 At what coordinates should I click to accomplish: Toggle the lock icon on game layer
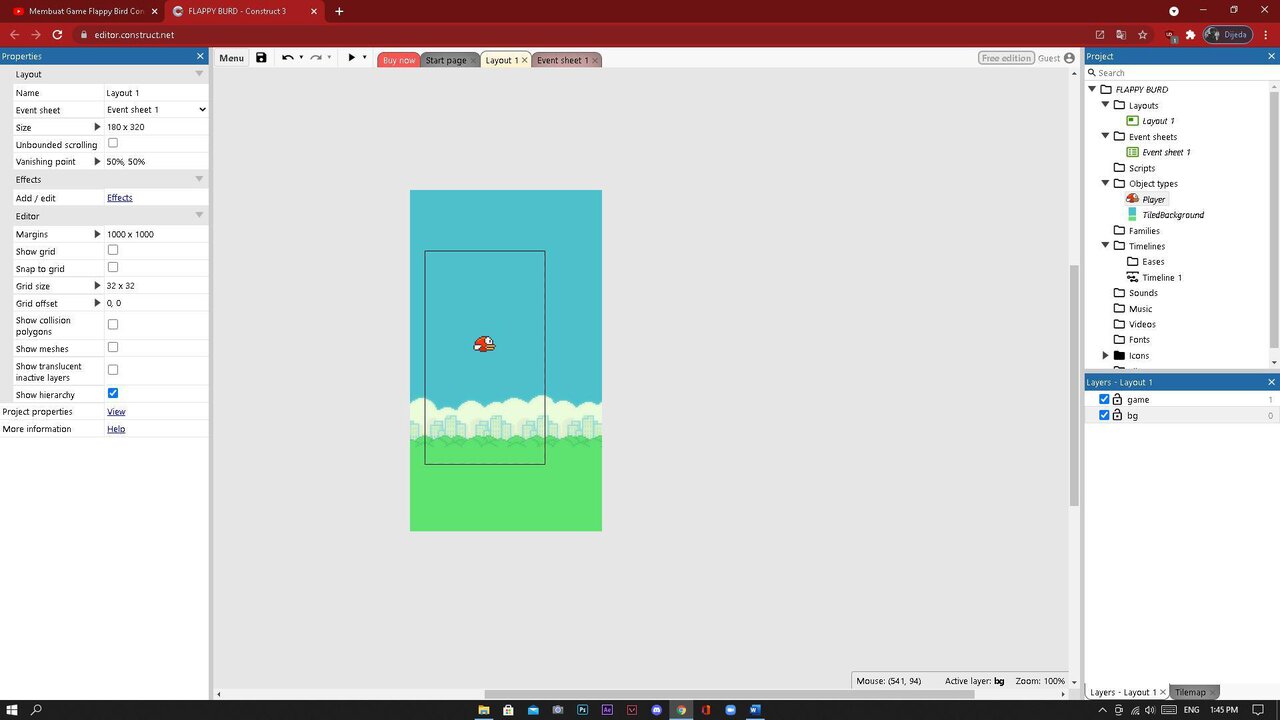(1117, 399)
